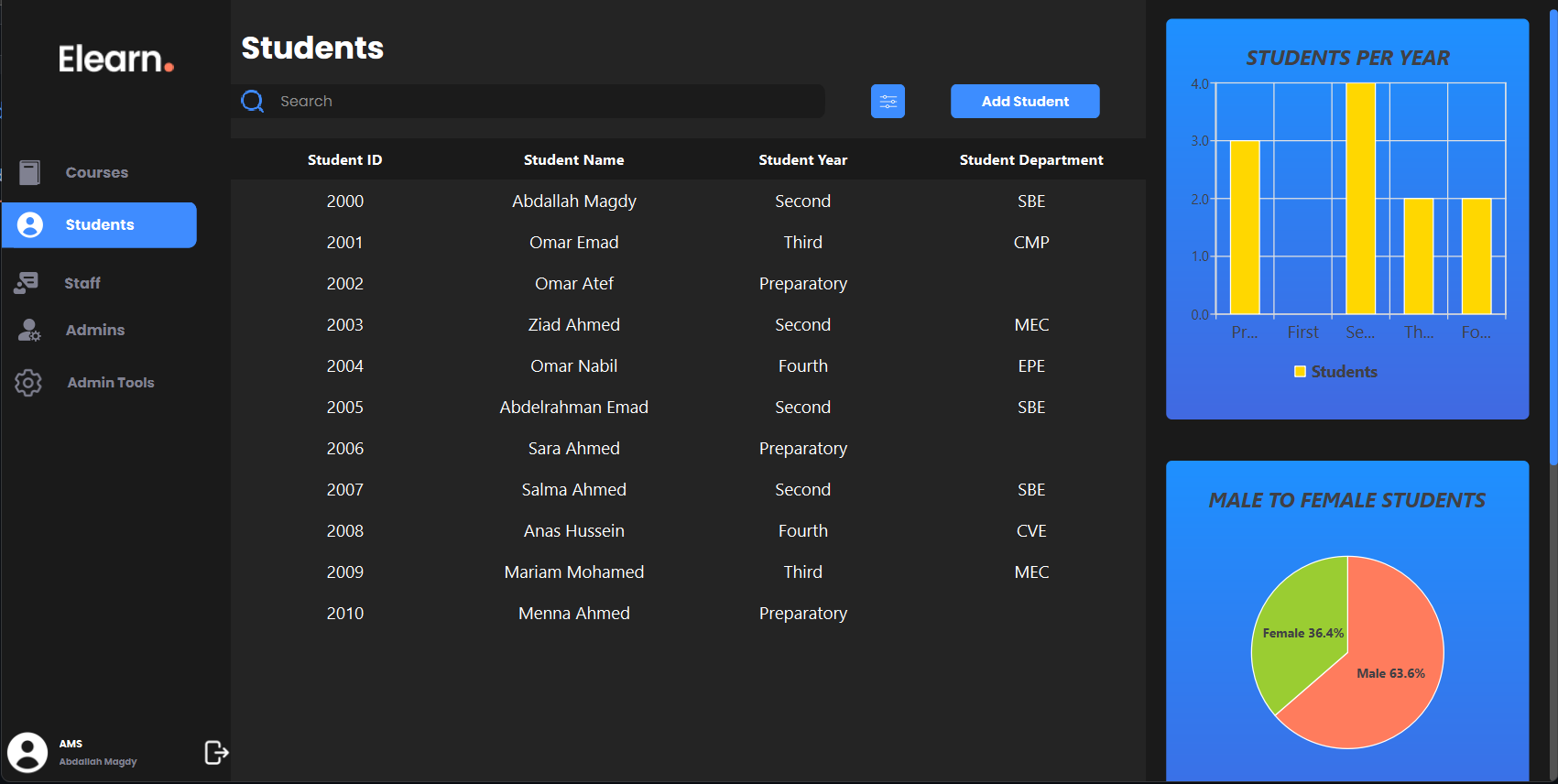Click the filter options icon
Image resolution: width=1558 pixels, height=784 pixels.
(888, 102)
